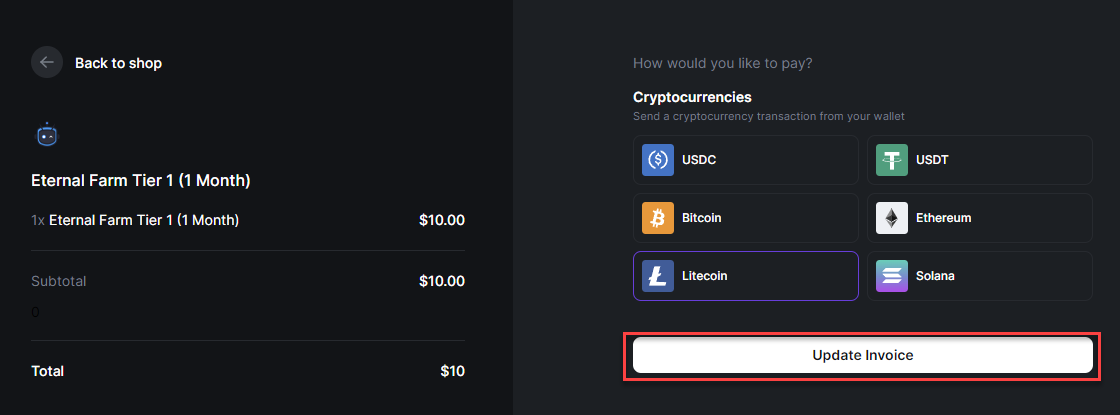Choose the highlighted Litecoin option

746,276
